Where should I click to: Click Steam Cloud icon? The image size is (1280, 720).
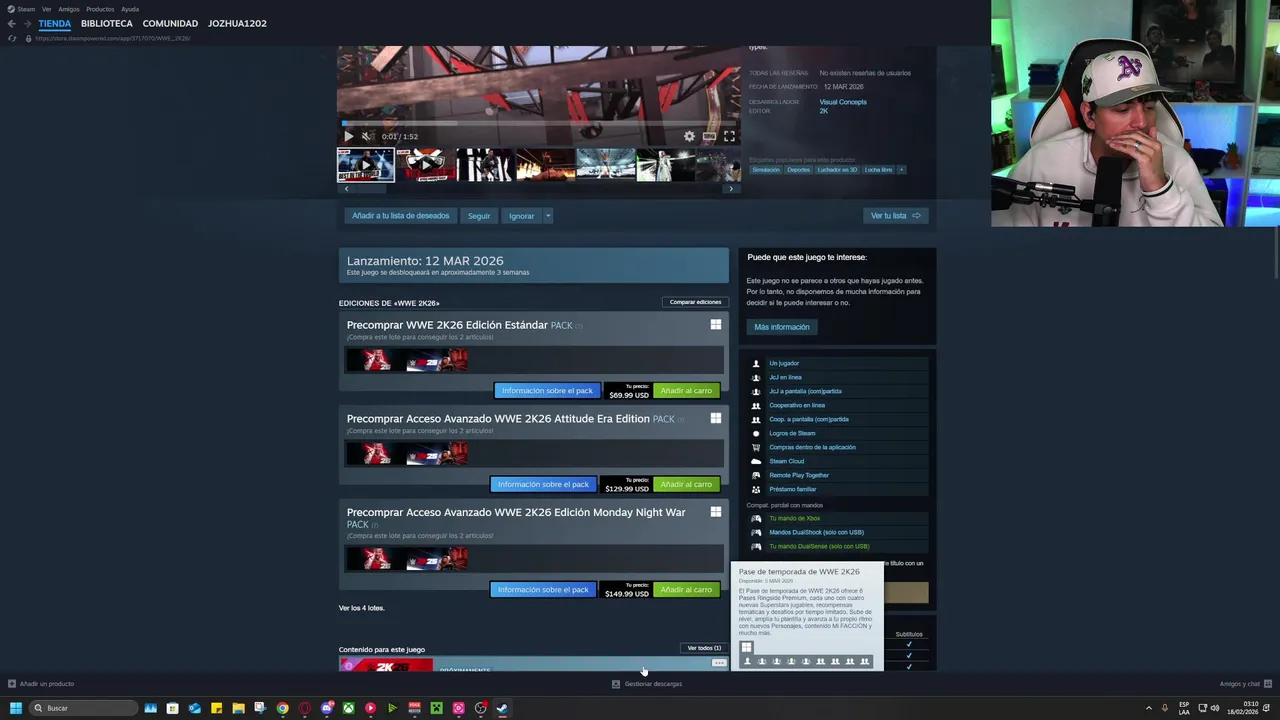tap(756, 462)
